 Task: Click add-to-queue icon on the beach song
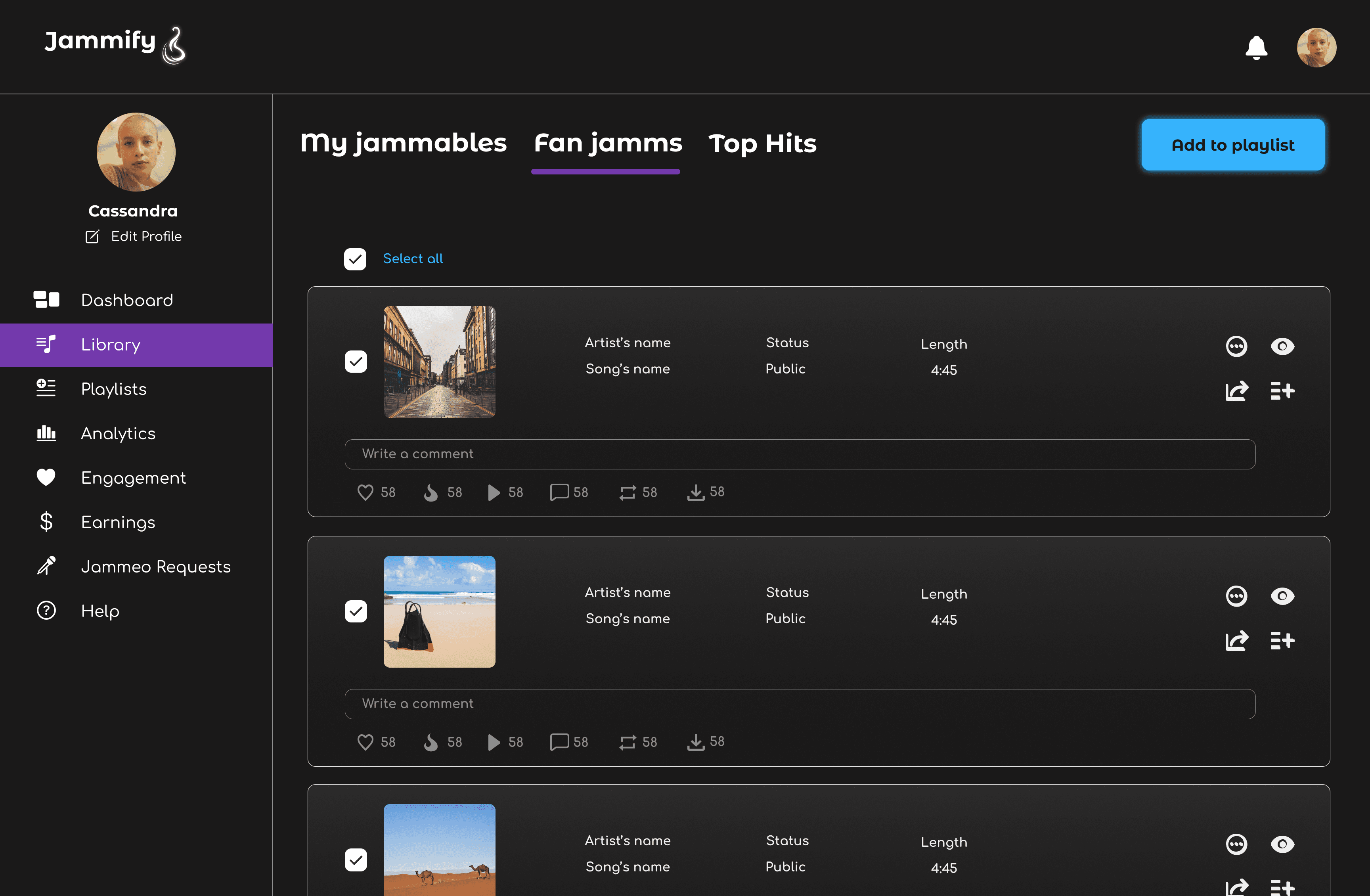coord(1282,641)
